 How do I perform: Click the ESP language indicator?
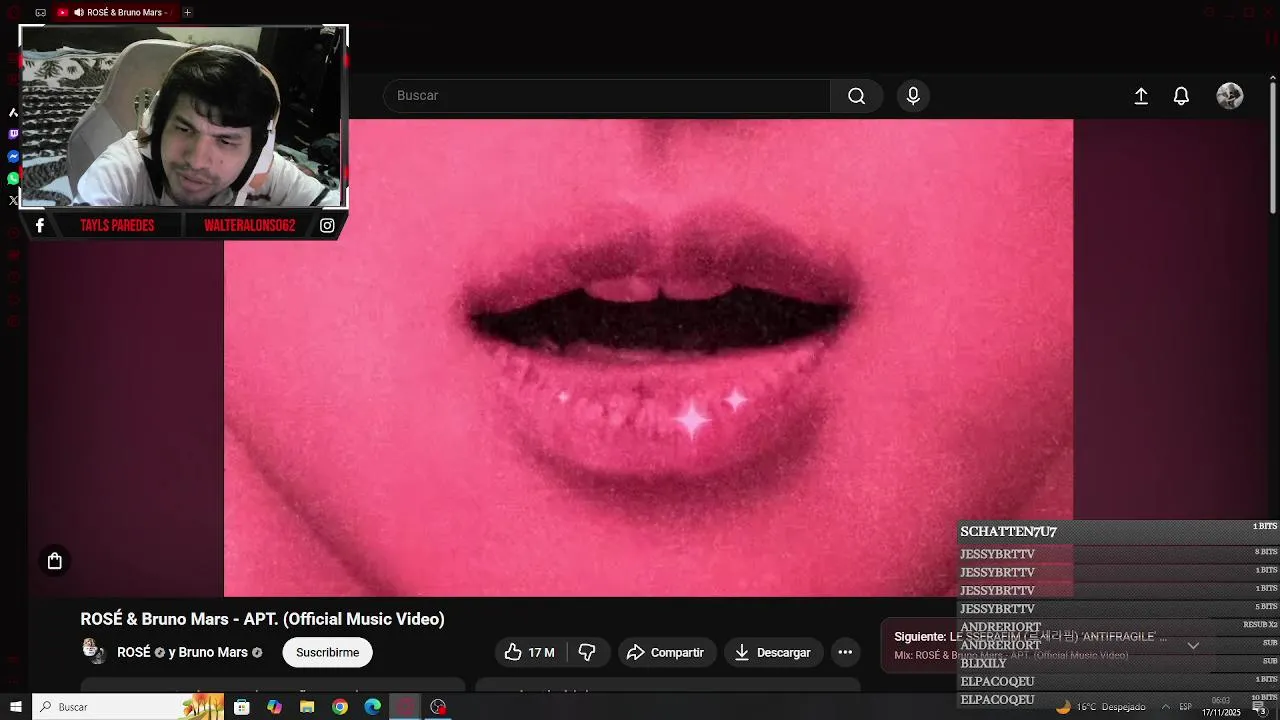click(1186, 707)
